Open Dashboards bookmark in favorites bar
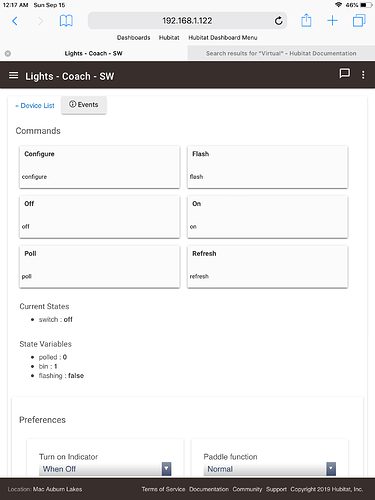 (133, 38)
